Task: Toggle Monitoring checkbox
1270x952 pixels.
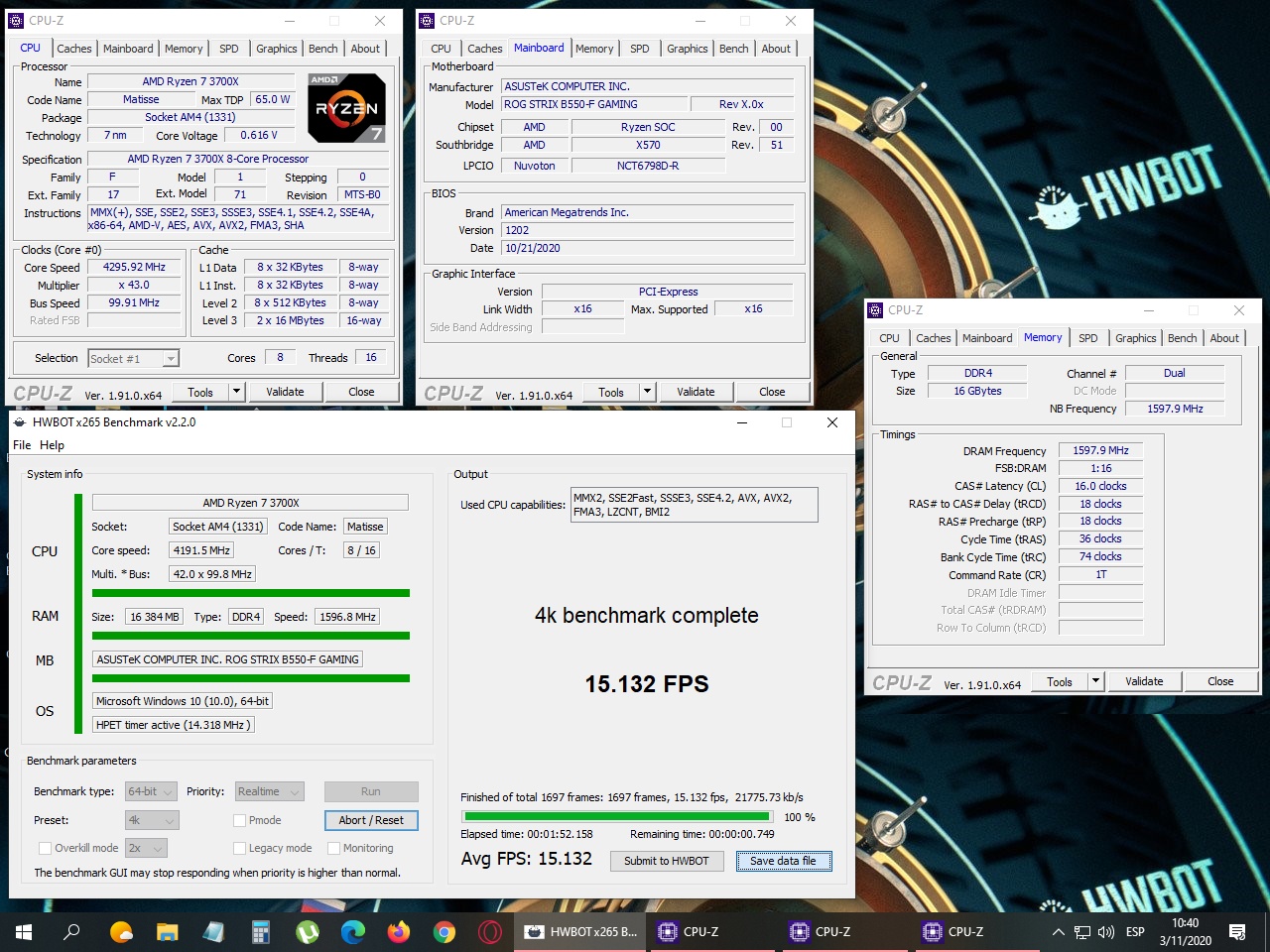Action: 333,848
